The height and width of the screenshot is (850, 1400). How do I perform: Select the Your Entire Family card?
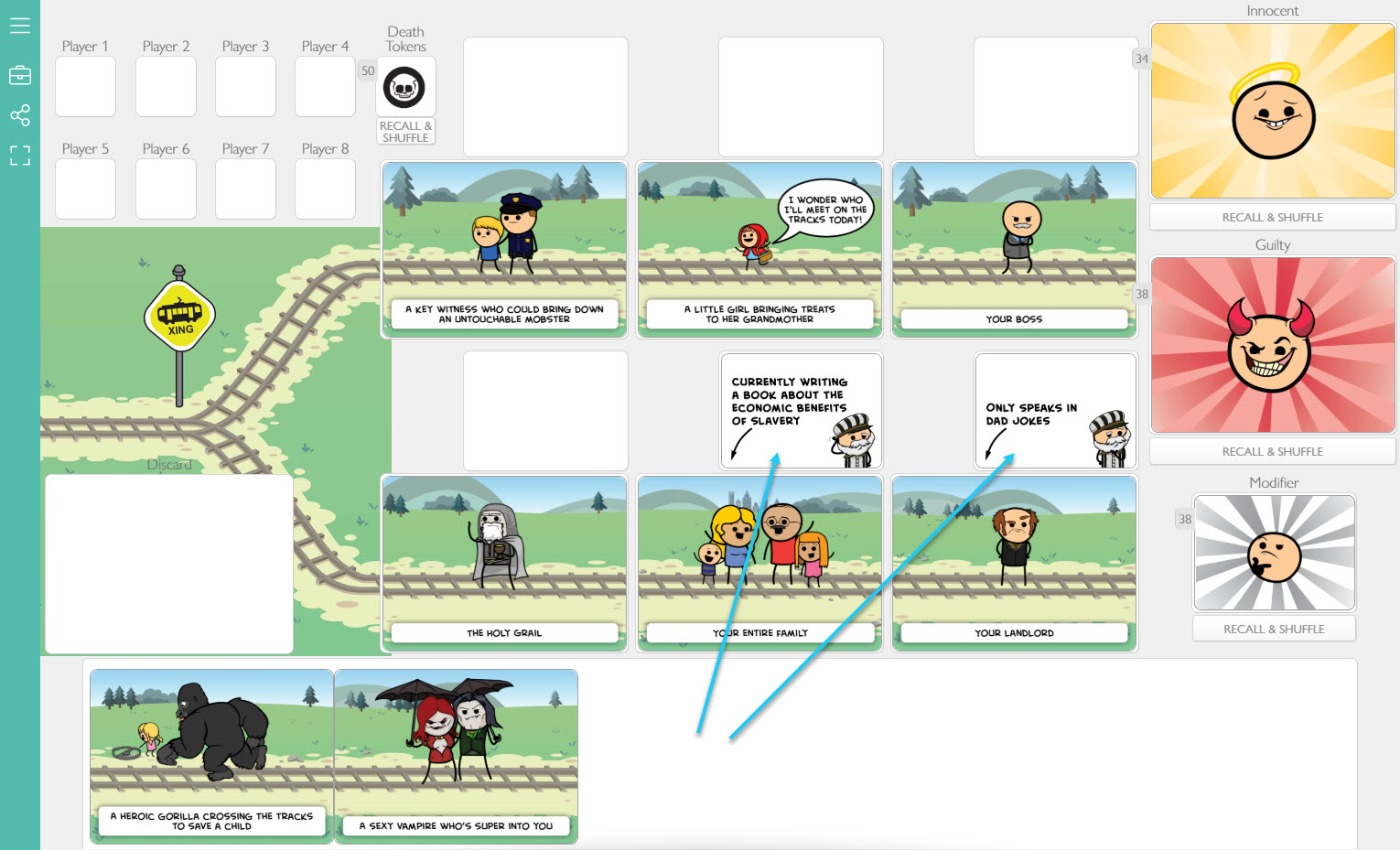[759, 563]
